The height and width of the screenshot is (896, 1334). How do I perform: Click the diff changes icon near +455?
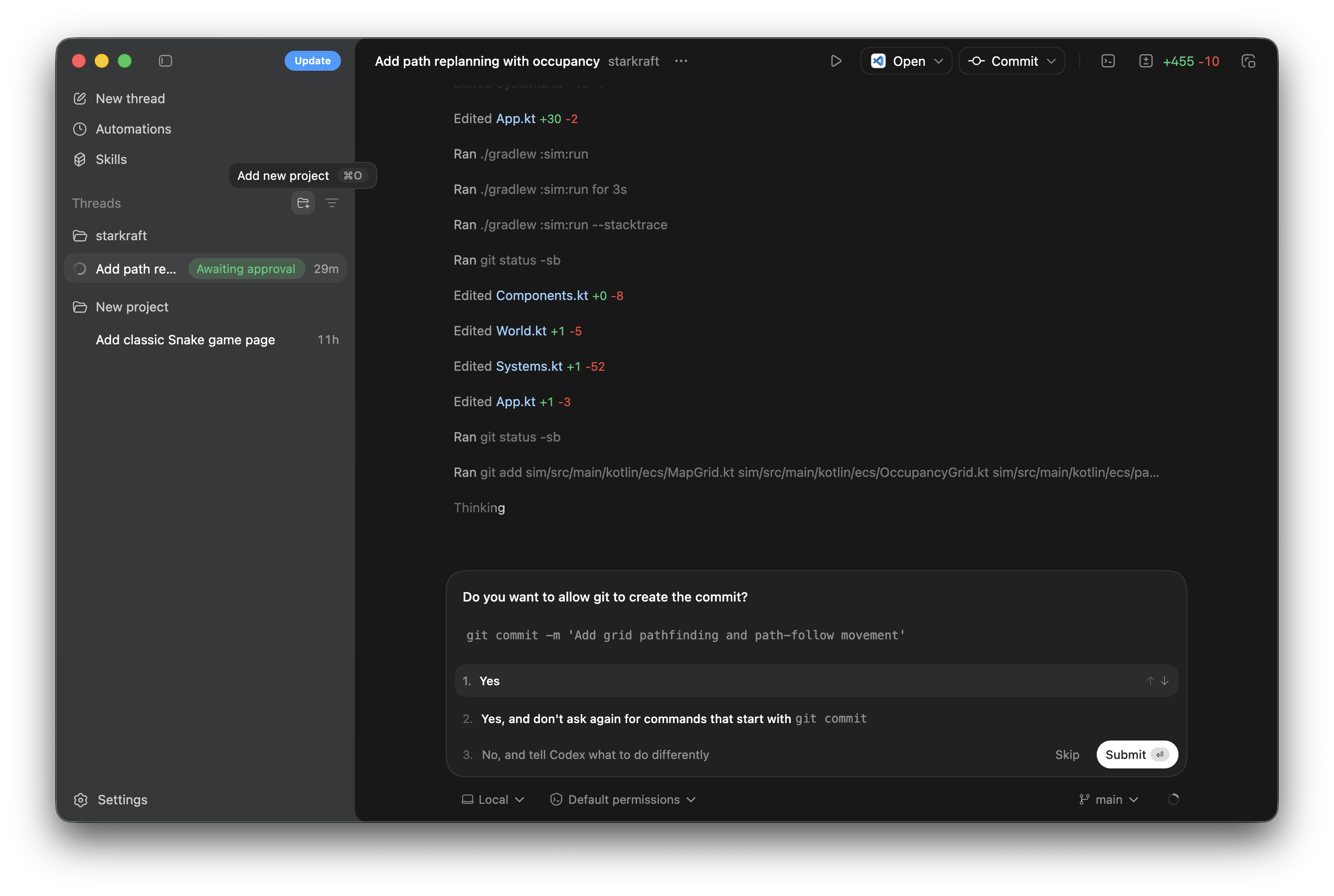pos(1147,61)
